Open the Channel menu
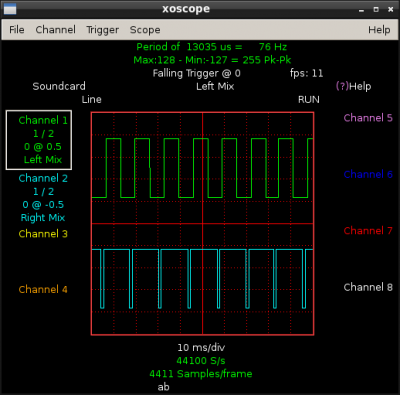Screen dimensions: 400x395 [56, 30]
